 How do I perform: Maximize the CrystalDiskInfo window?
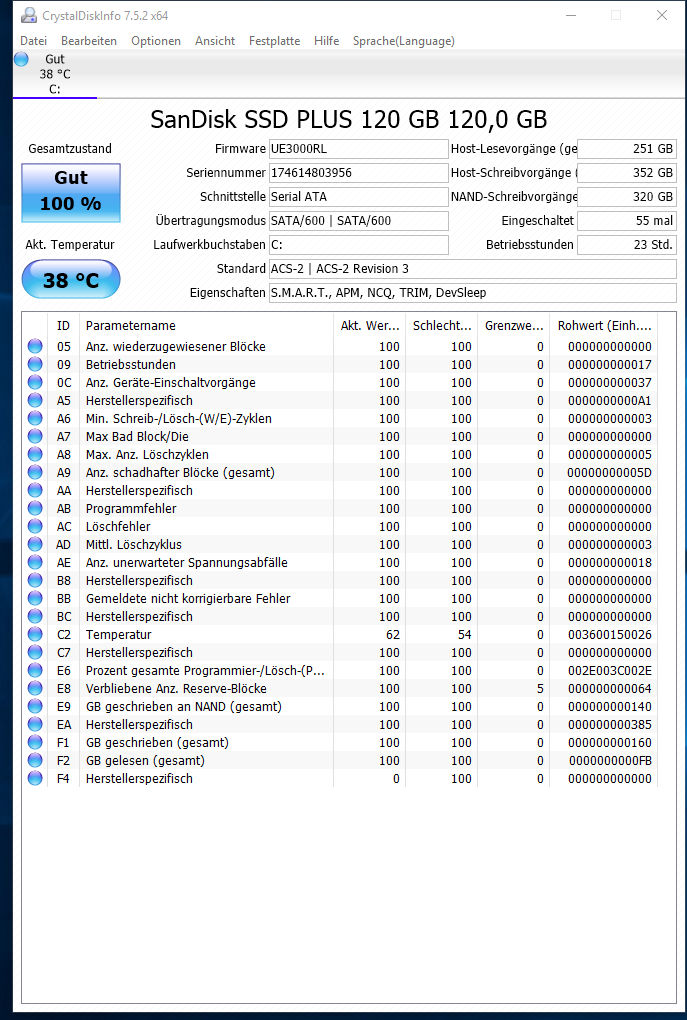coord(615,15)
